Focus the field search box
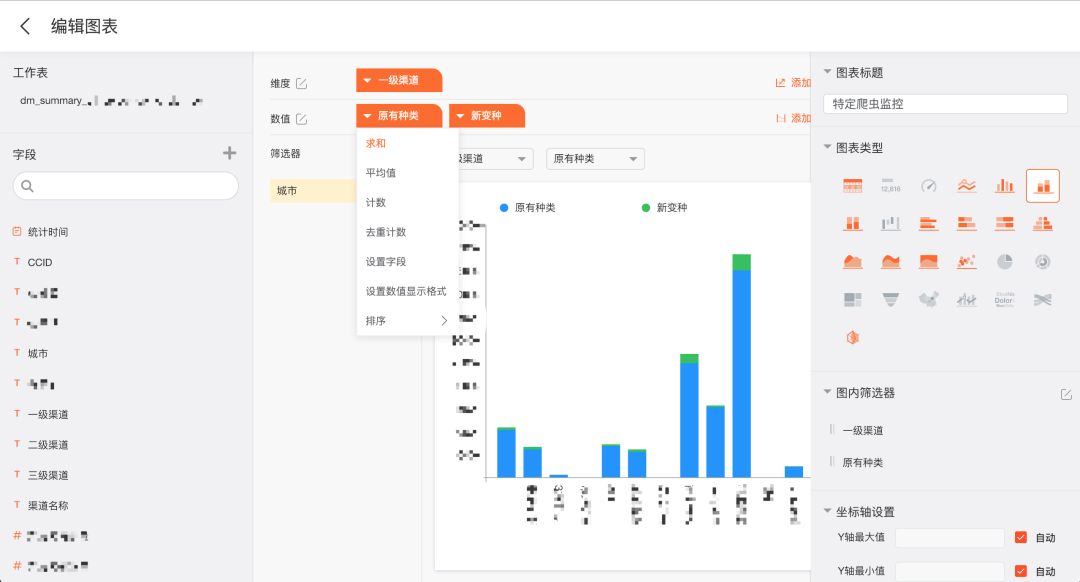This screenshot has height=582, width=1080. (x=125, y=186)
